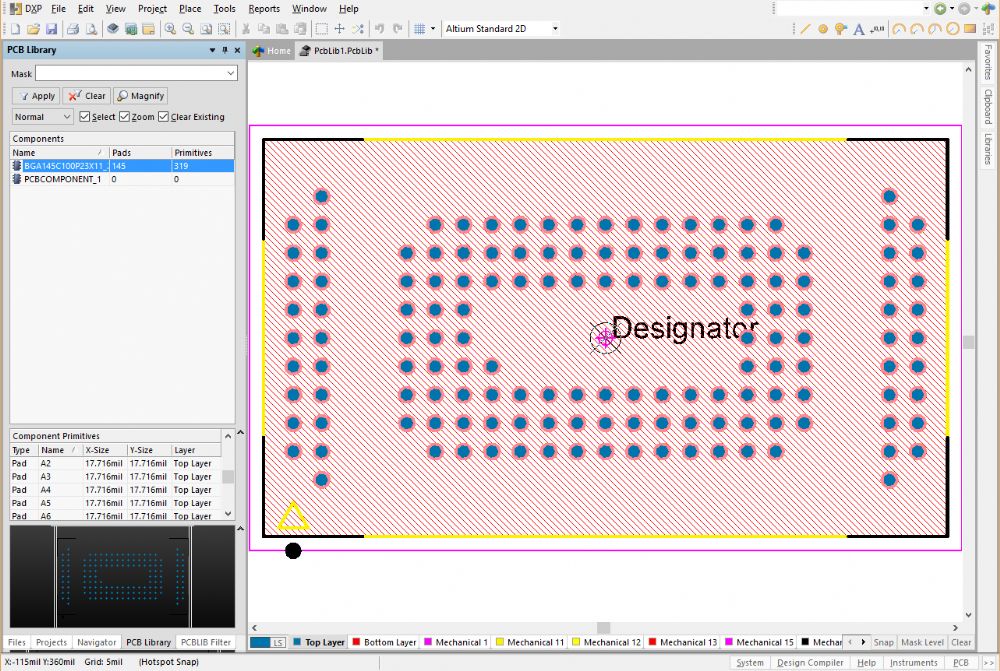This screenshot has width=1000, height=671.
Task: Click the green navigate Back icon
Action: (x=940, y=9)
